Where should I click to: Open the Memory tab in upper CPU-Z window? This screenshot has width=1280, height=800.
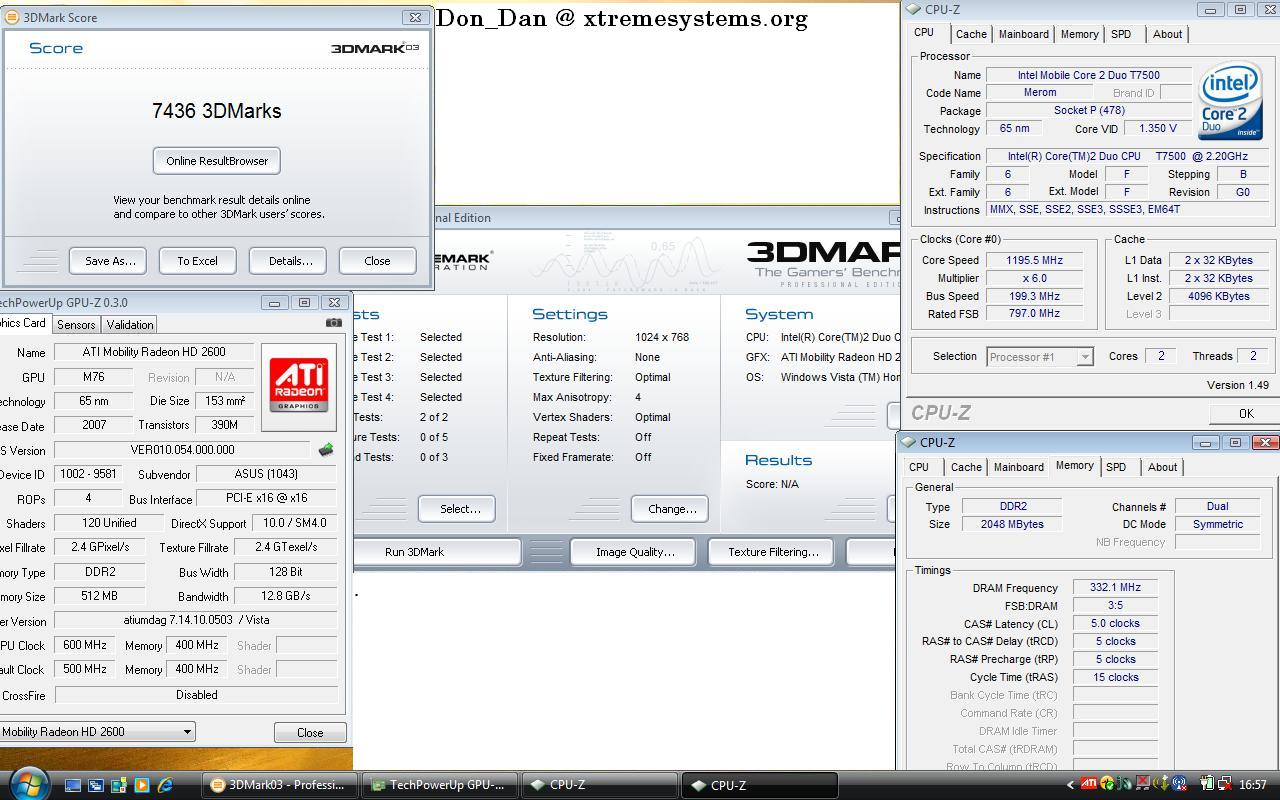click(1080, 34)
